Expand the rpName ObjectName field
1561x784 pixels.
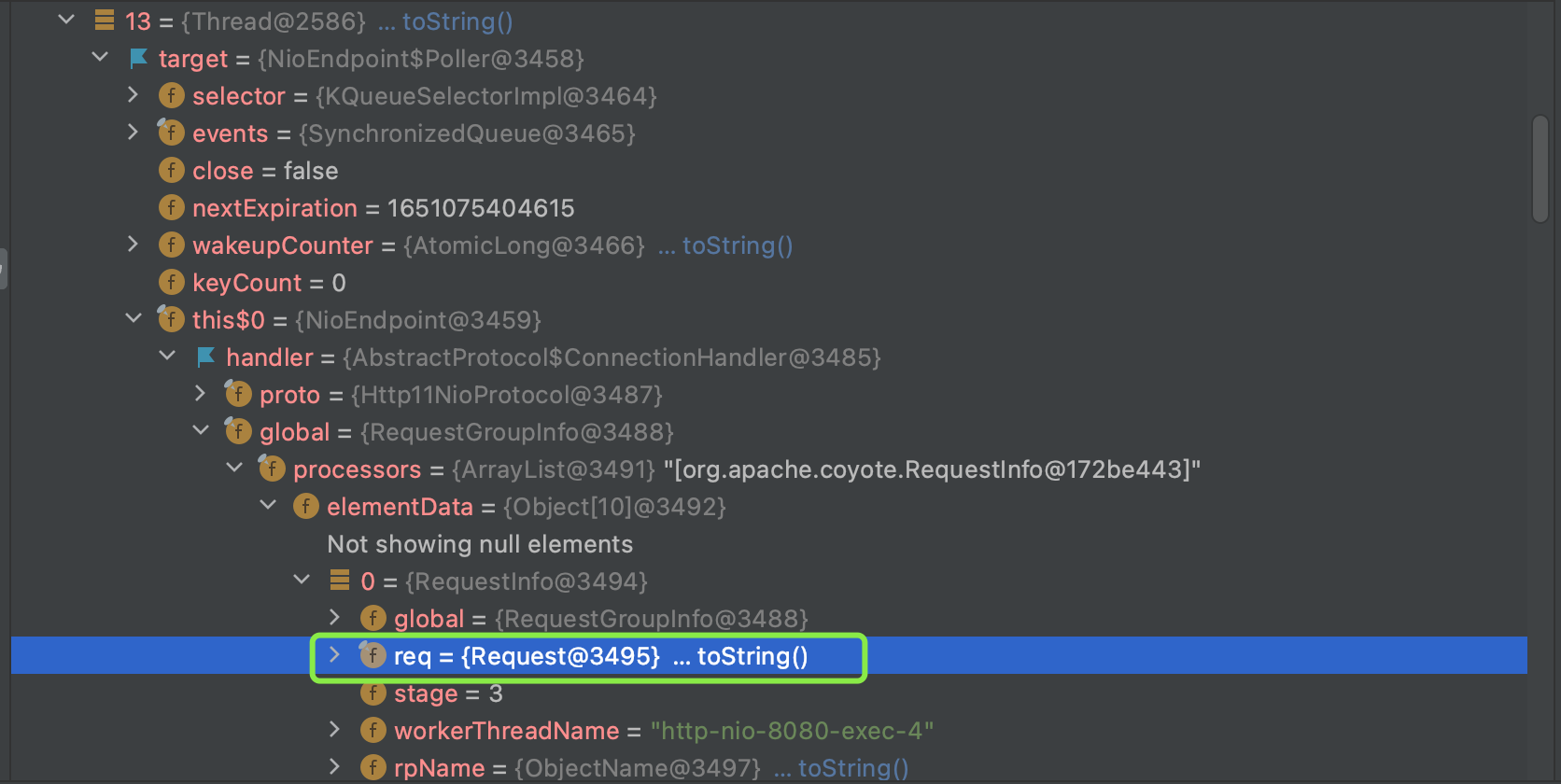pos(335,766)
